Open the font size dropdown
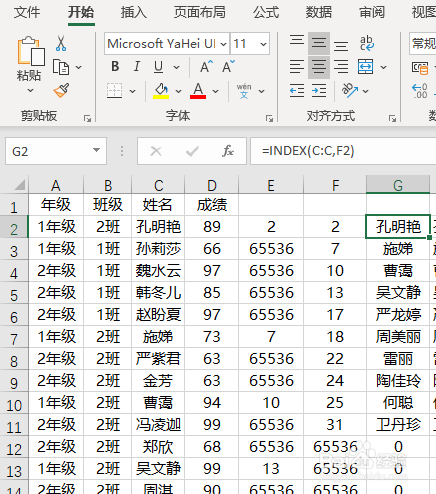 point(263,44)
